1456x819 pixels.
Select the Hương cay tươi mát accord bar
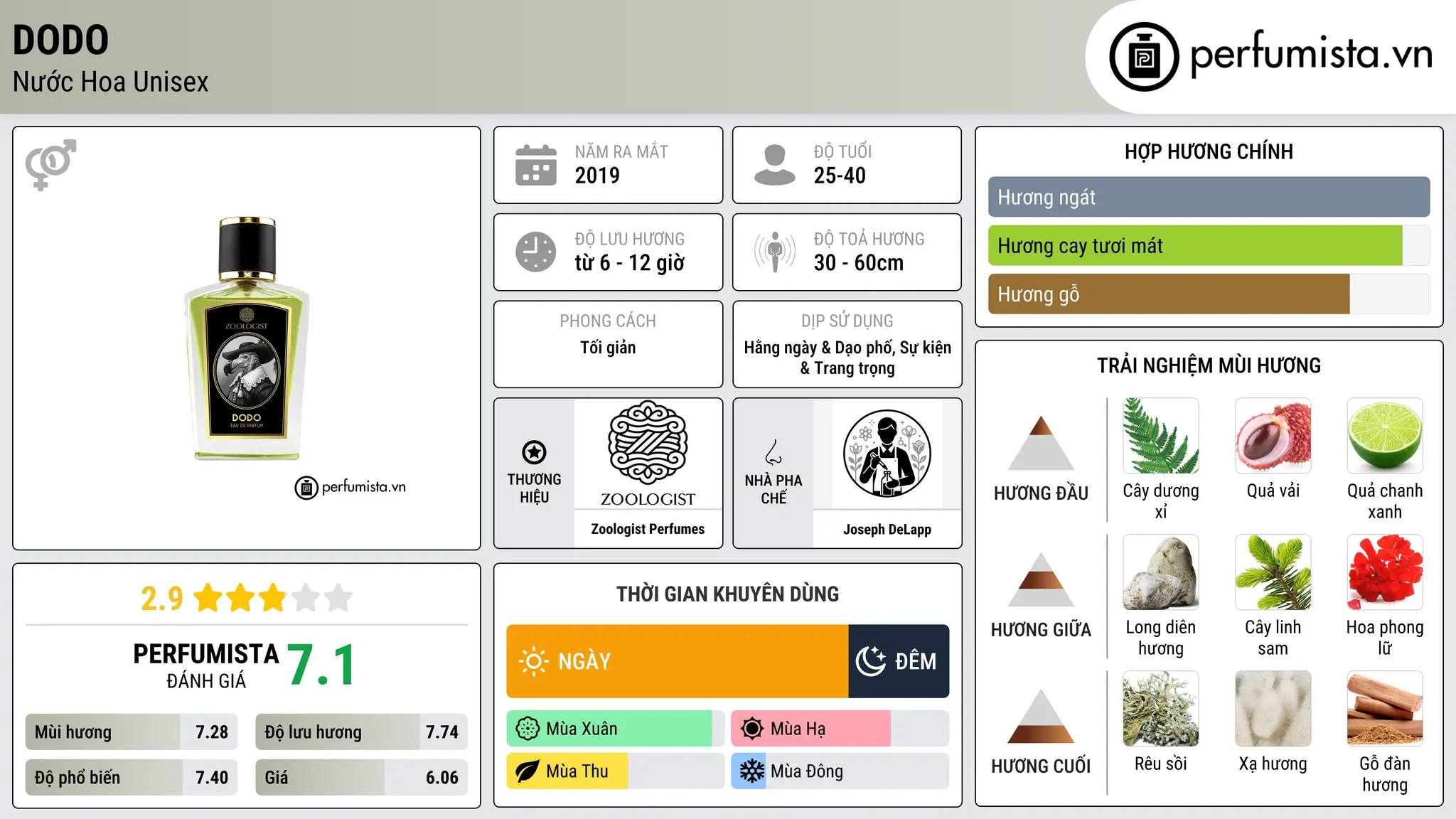pyautogui.click(x=1209, y=245)
